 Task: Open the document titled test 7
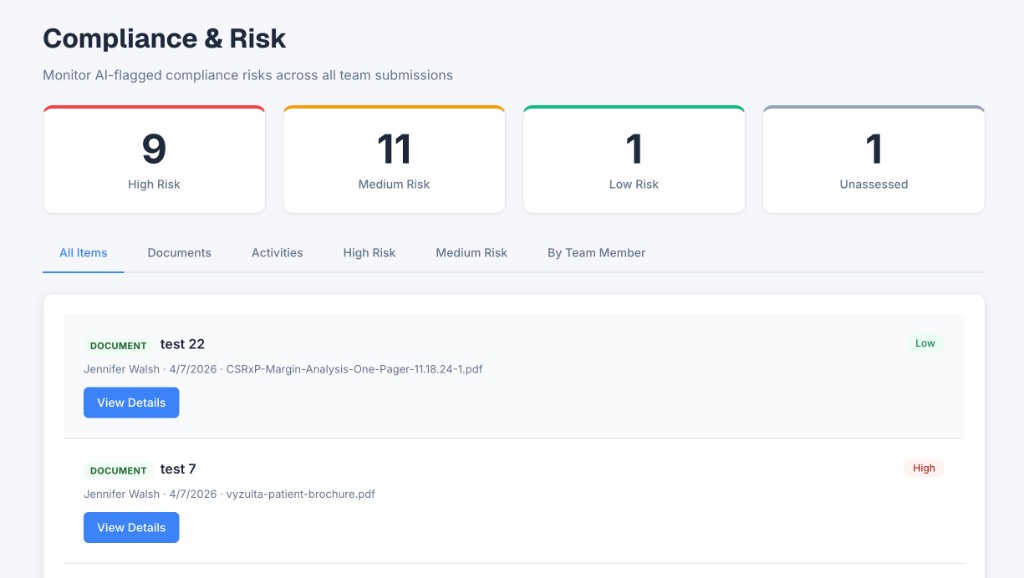[178, 468]
